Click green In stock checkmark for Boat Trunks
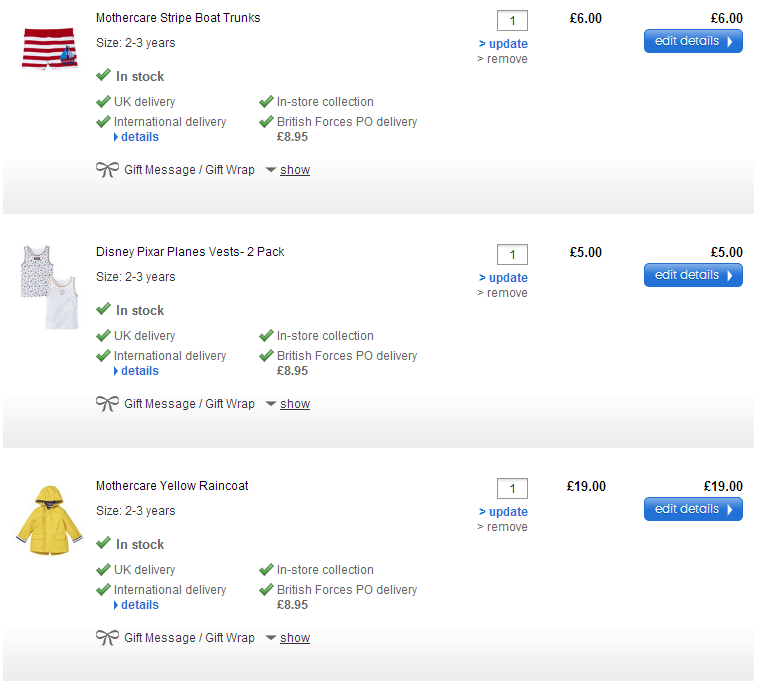The image size is (758, 681). (x=103, y=76)
